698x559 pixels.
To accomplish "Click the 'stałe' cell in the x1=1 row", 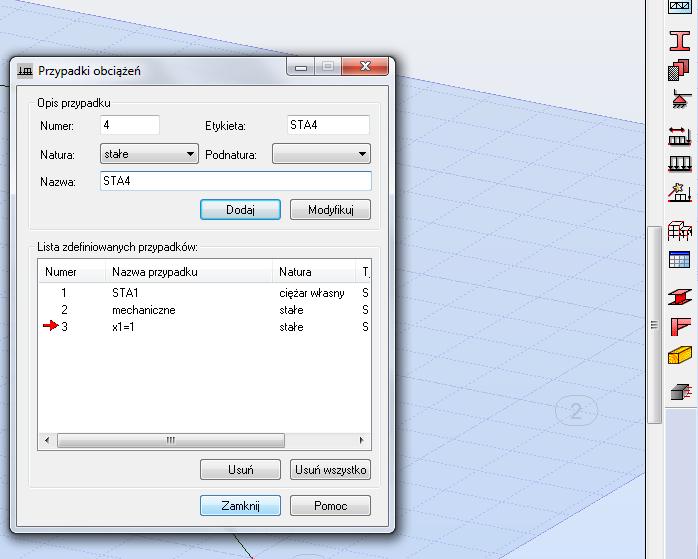I will pyautogui.click(x=291, y=327).
